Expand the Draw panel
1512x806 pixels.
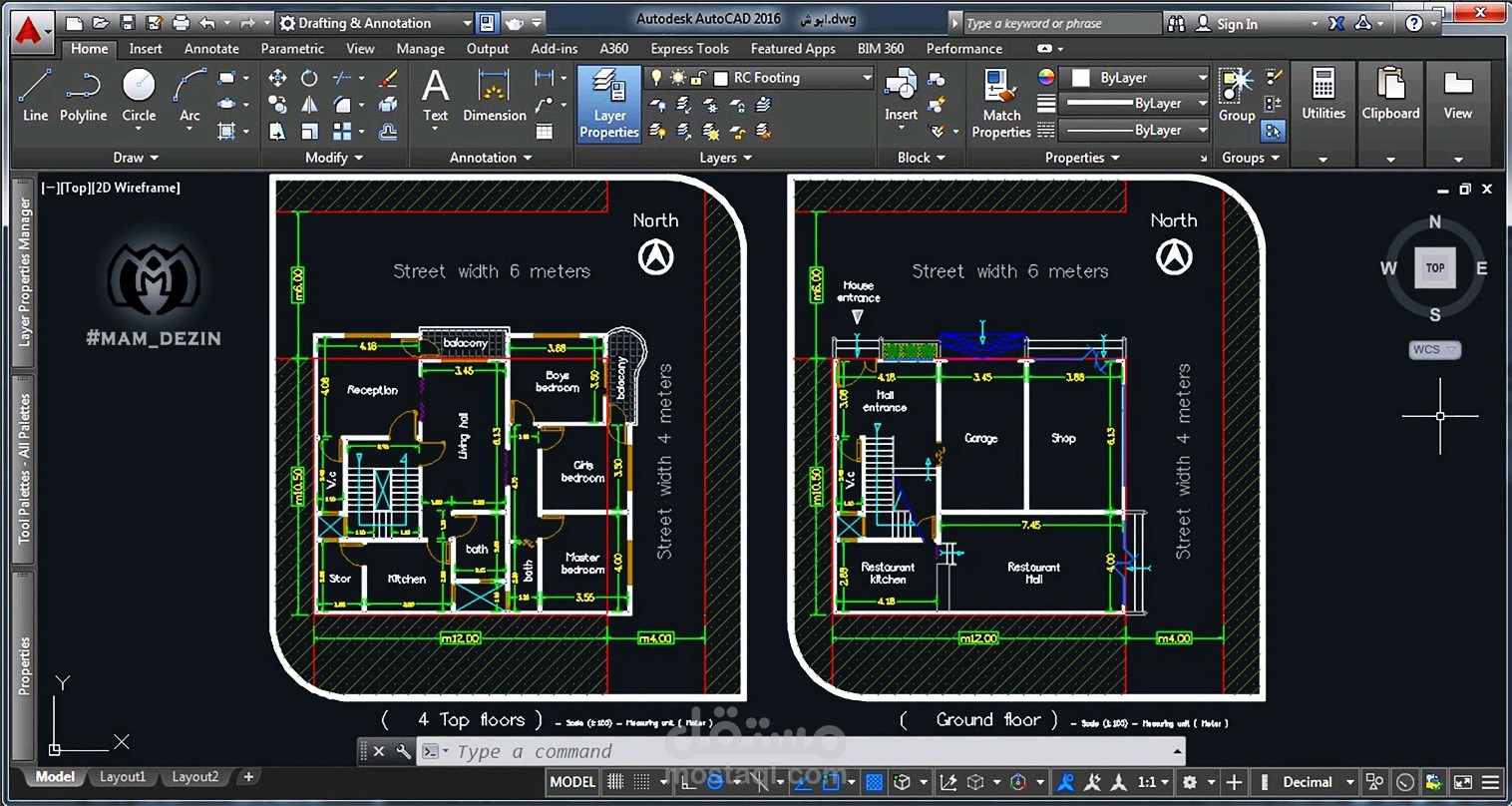136,158
